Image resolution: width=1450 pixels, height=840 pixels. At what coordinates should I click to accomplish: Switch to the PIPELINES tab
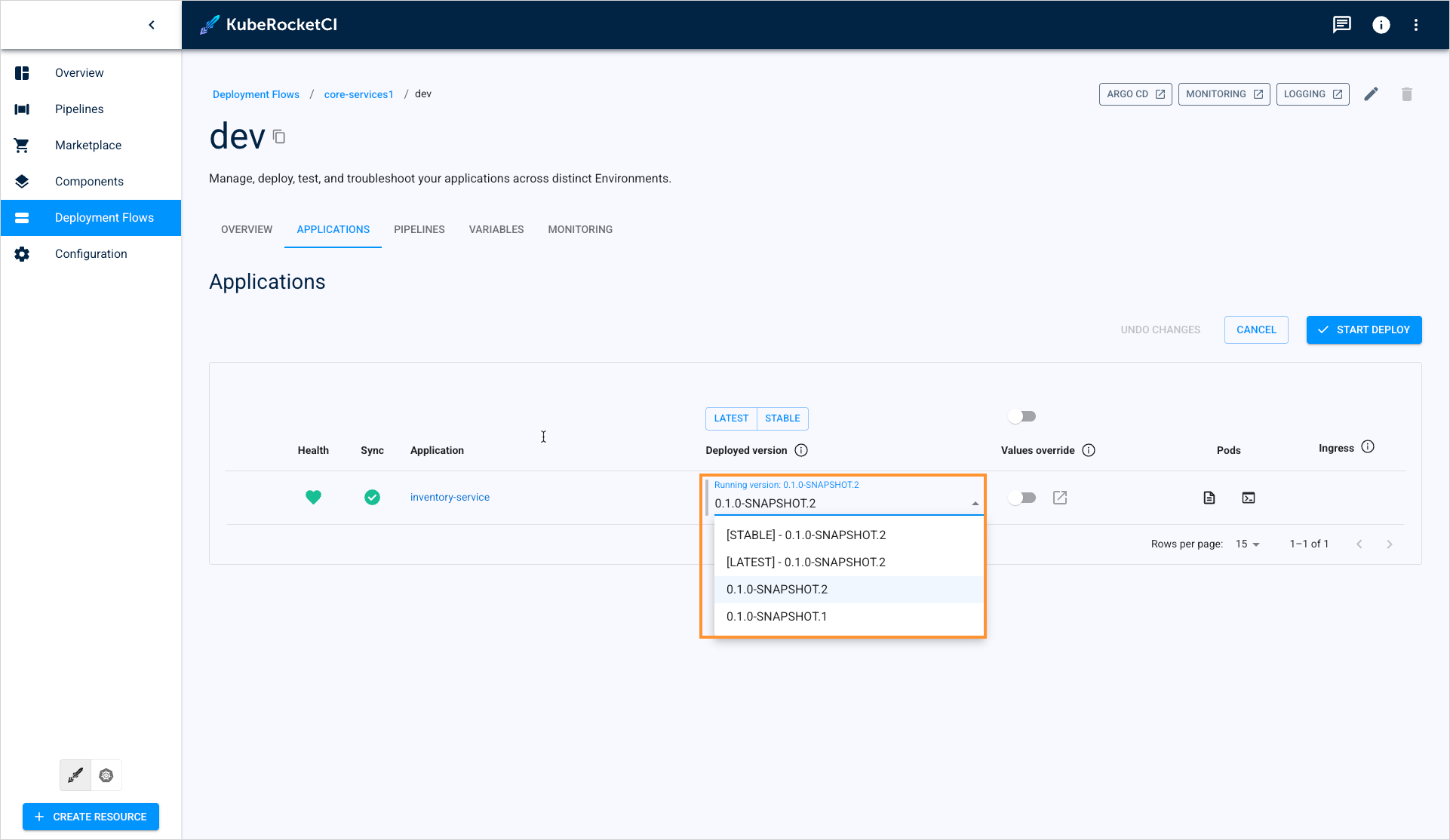419,229
